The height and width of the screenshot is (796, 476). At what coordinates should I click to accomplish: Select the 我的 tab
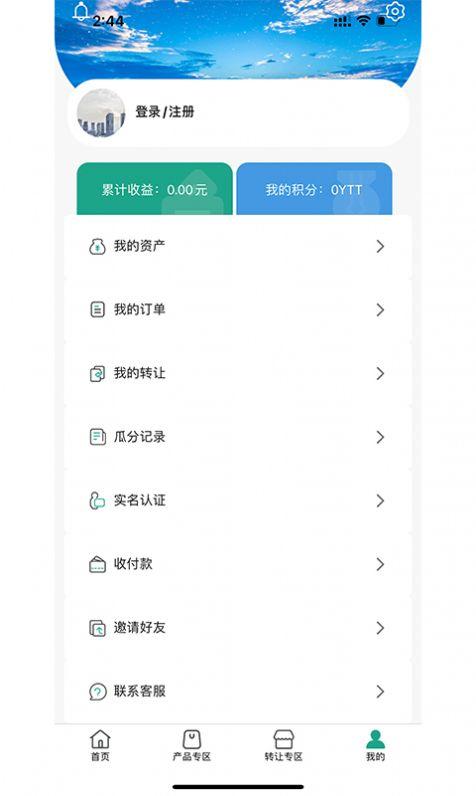click(376, 745)
